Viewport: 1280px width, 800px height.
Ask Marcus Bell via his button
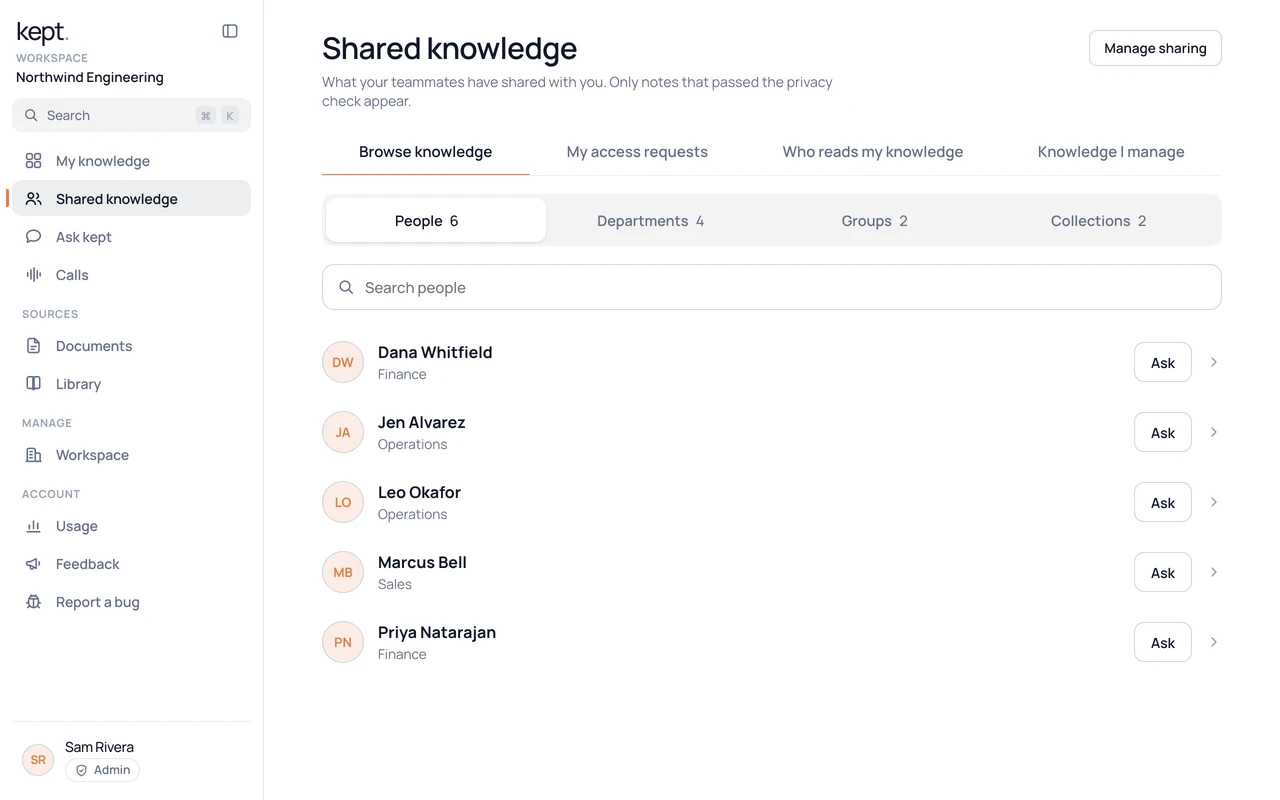click(x=1163, y=572)
